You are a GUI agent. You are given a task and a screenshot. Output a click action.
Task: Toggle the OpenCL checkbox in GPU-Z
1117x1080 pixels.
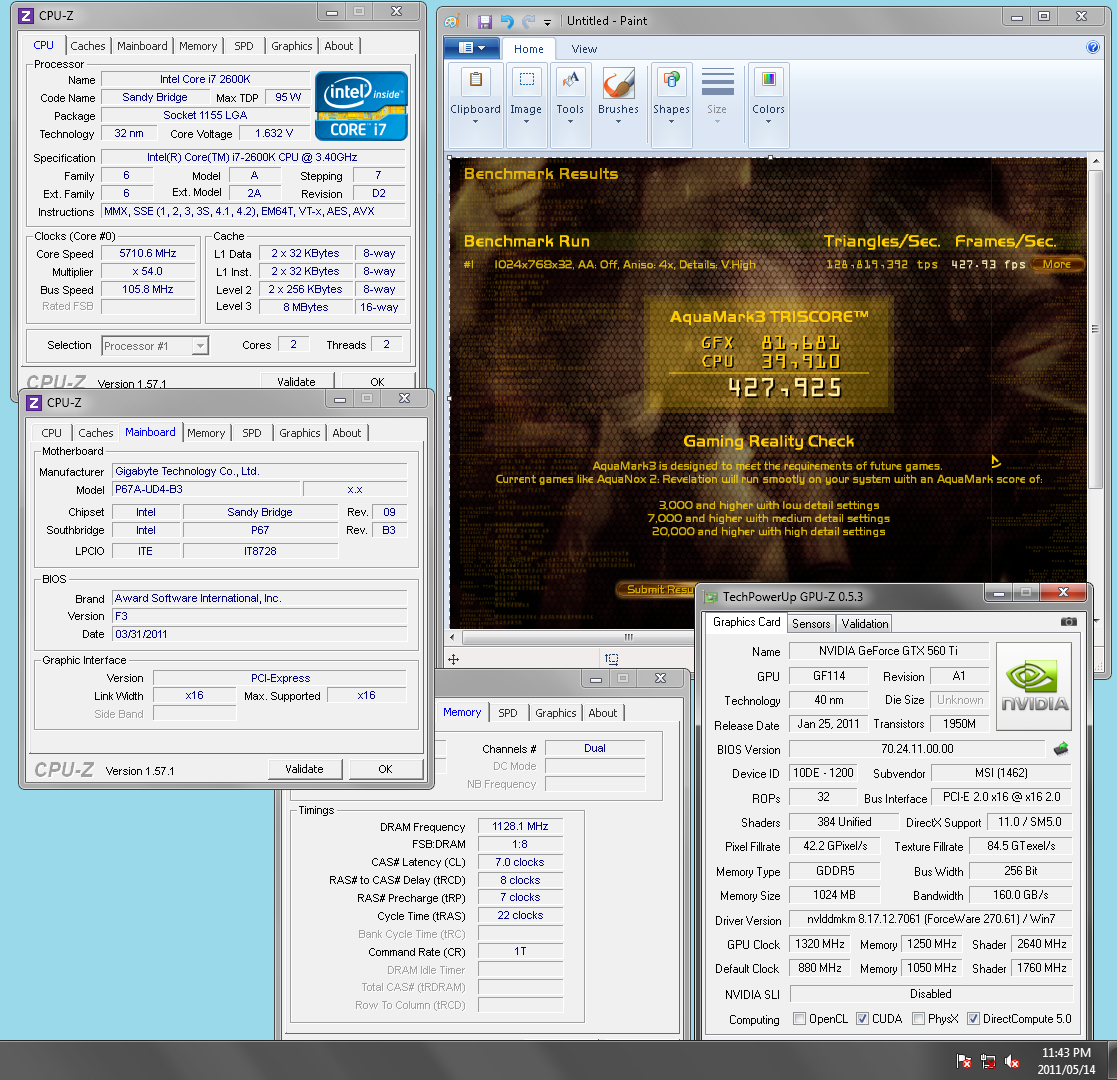click(x=799, y=1019)
